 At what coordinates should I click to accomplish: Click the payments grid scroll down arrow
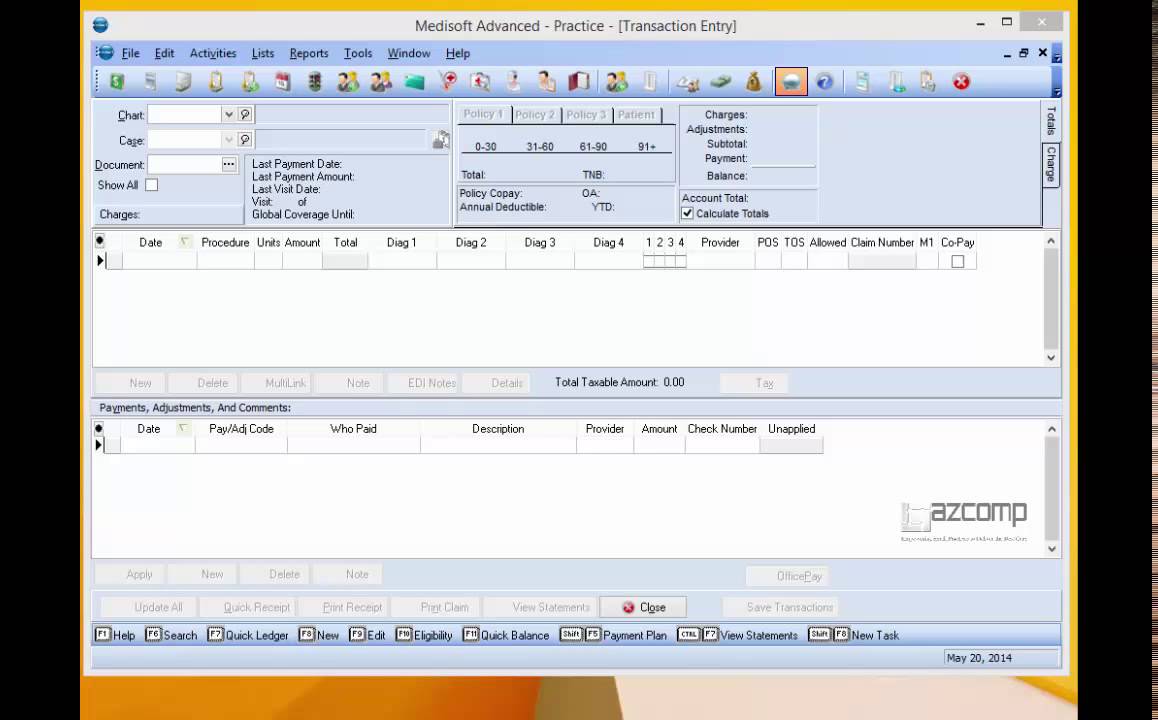pyautogui.click(x=1052, y=549)
